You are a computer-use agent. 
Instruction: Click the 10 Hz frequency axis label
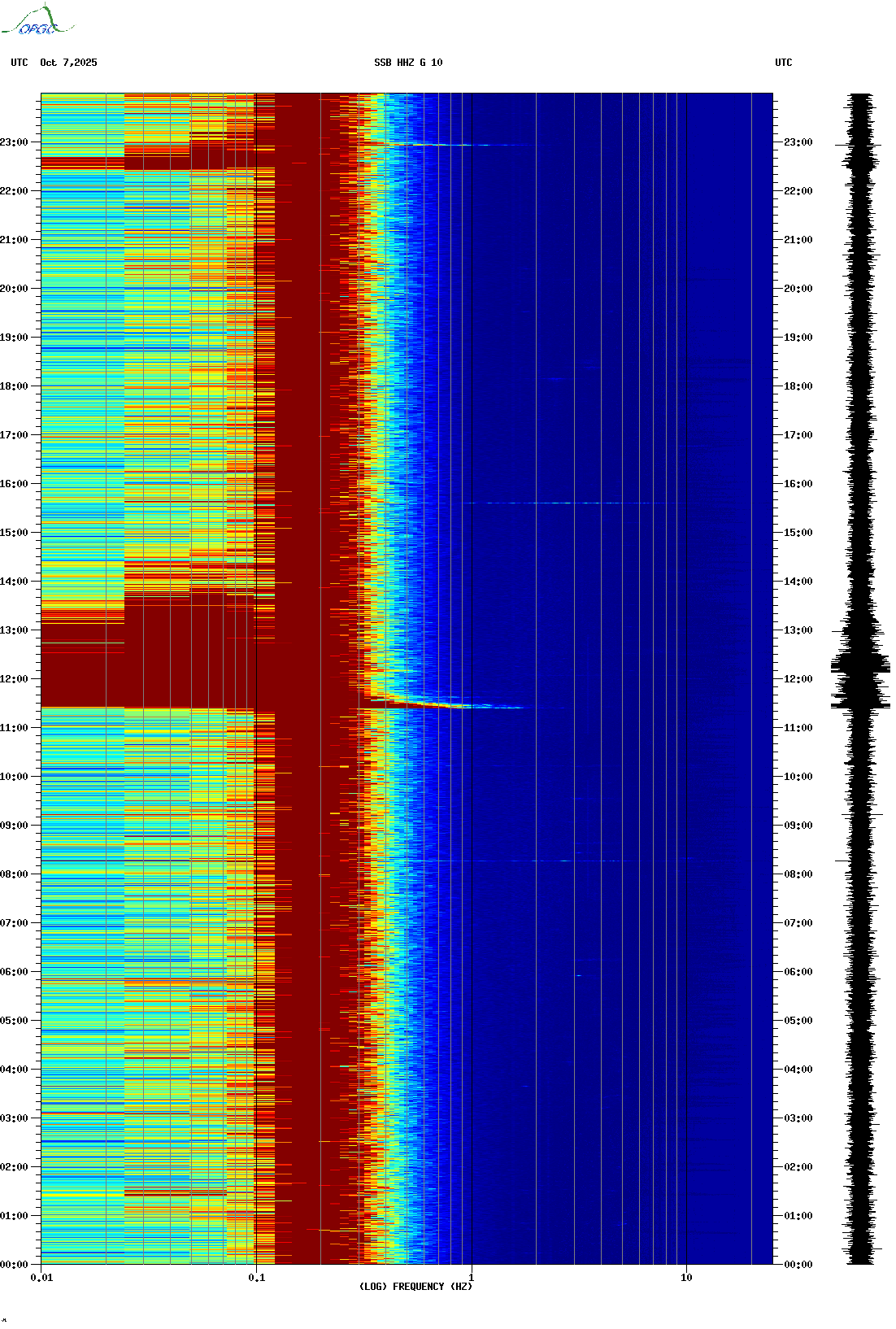coord(686,1278)
